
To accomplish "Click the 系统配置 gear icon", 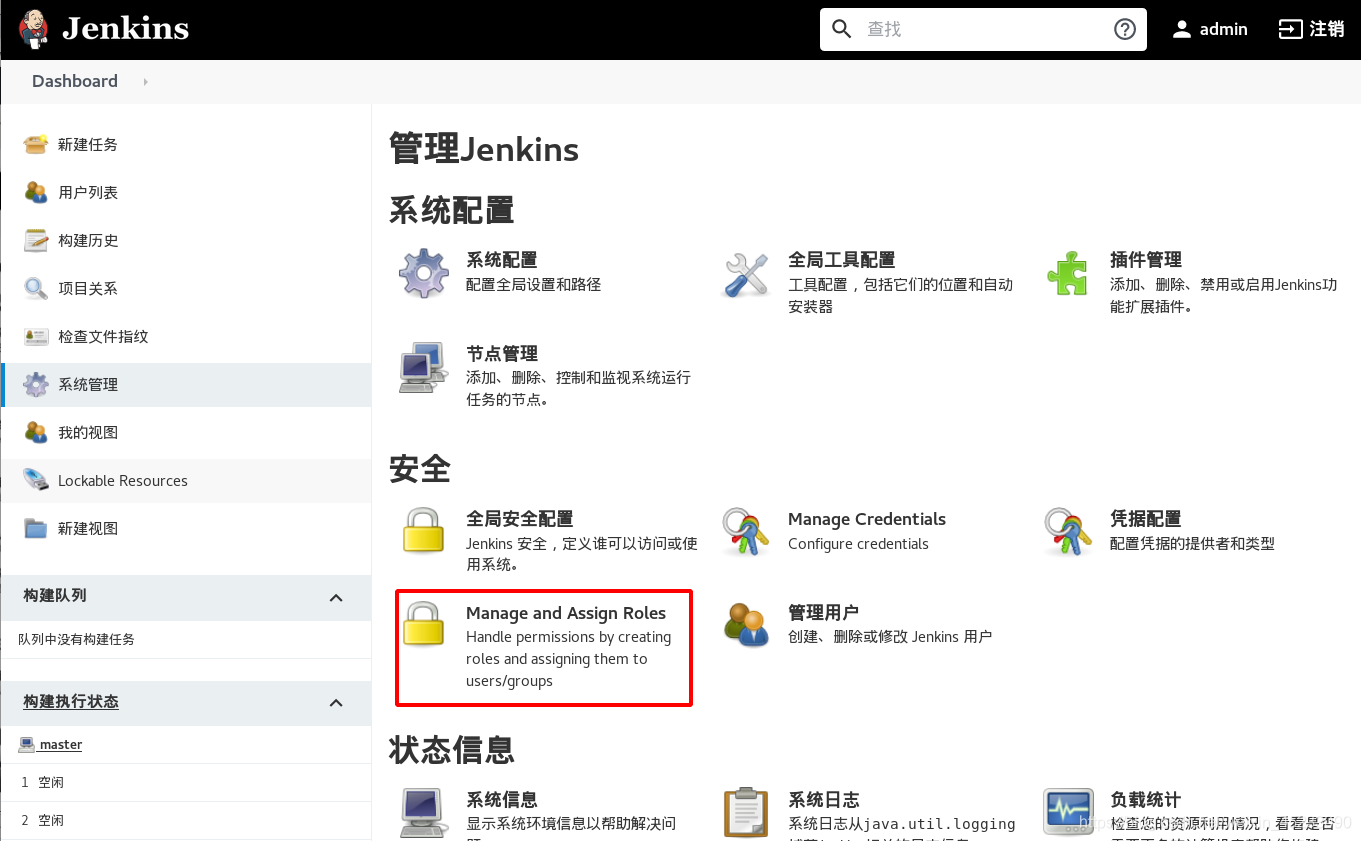I will click(424, 274).
